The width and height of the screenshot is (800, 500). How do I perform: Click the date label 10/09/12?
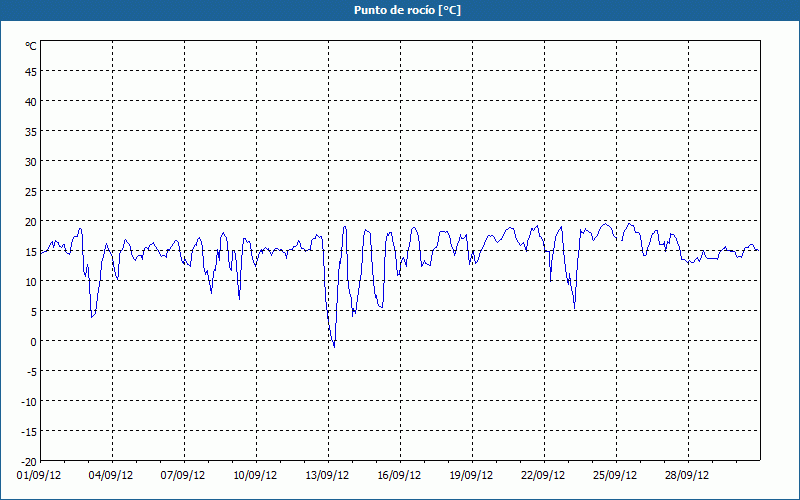[x=255, y=476]
